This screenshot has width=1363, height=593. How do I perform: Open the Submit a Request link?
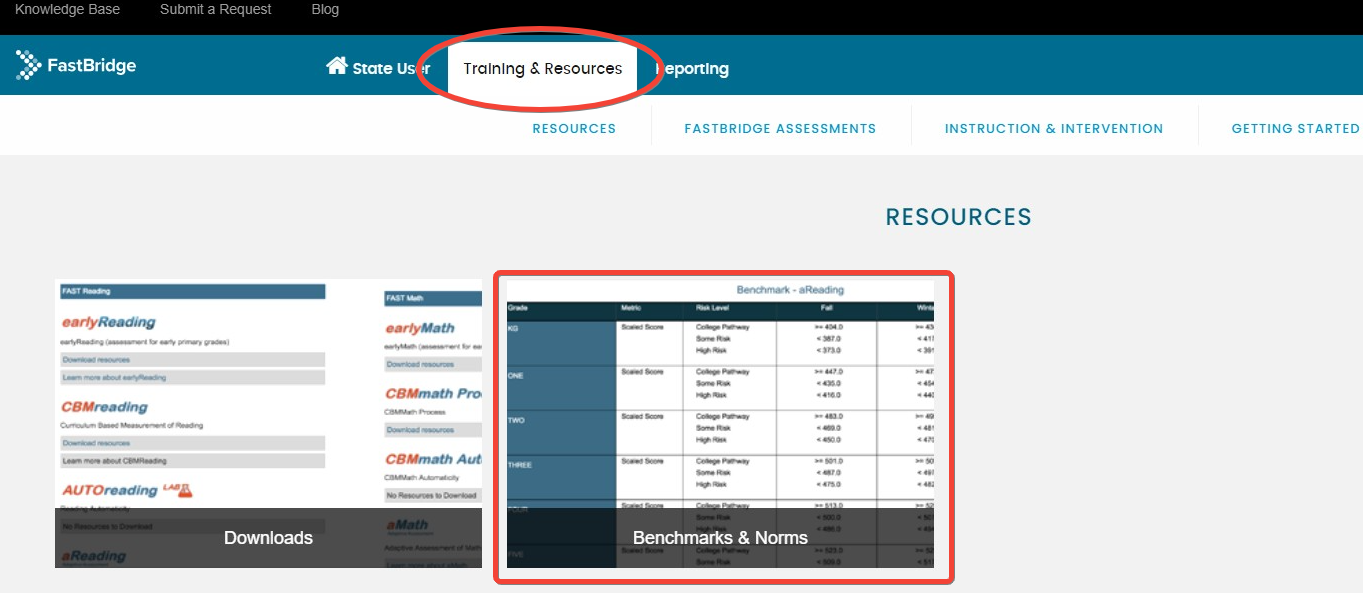[216, 9]
